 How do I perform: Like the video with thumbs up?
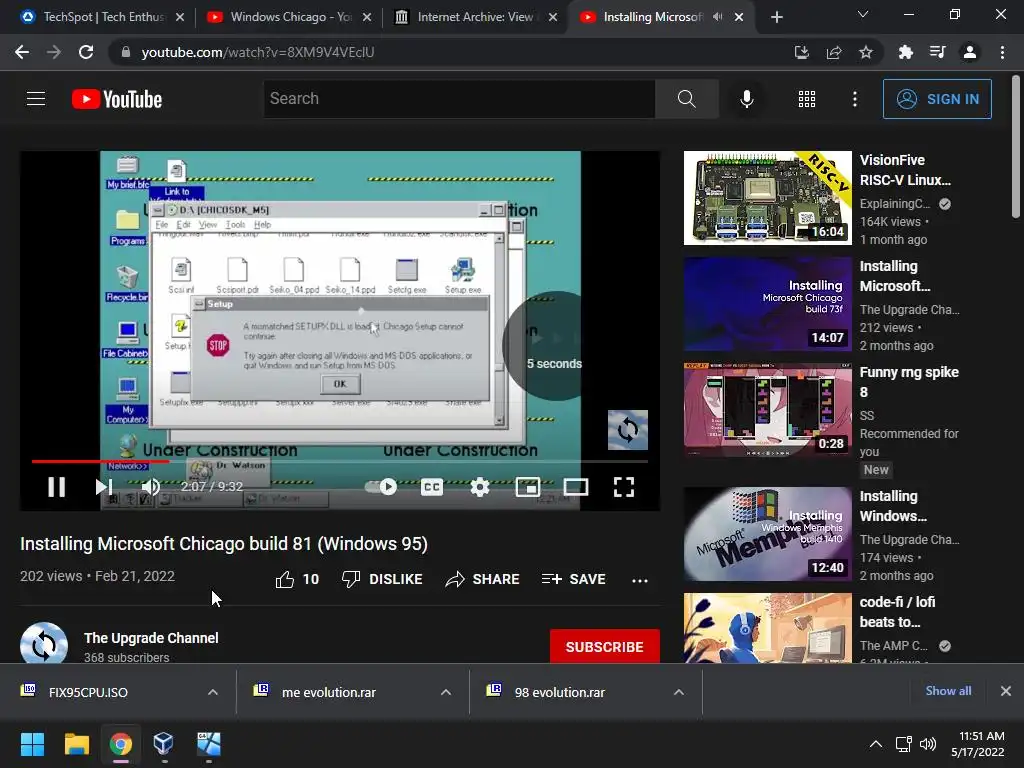coord(297,579)
